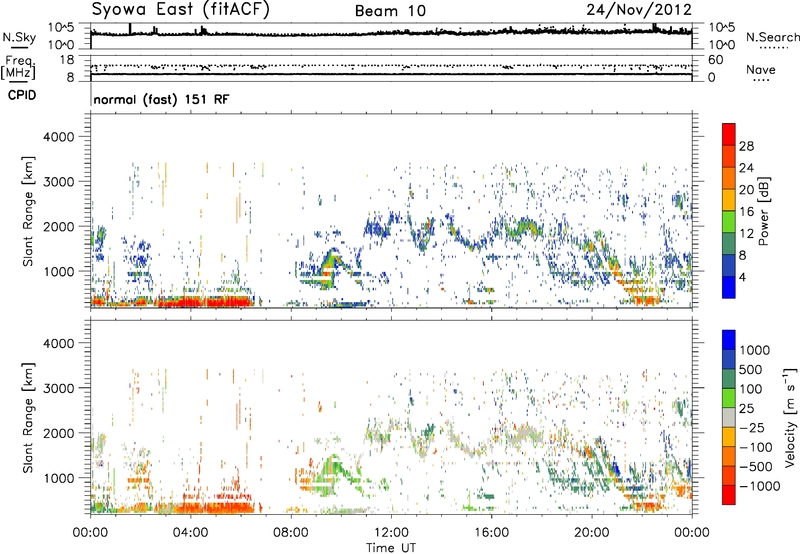Screen dimensions: 800x554
Task: Select the plot title 'Syowa East (fitACF)'
Action: [180, 9]
